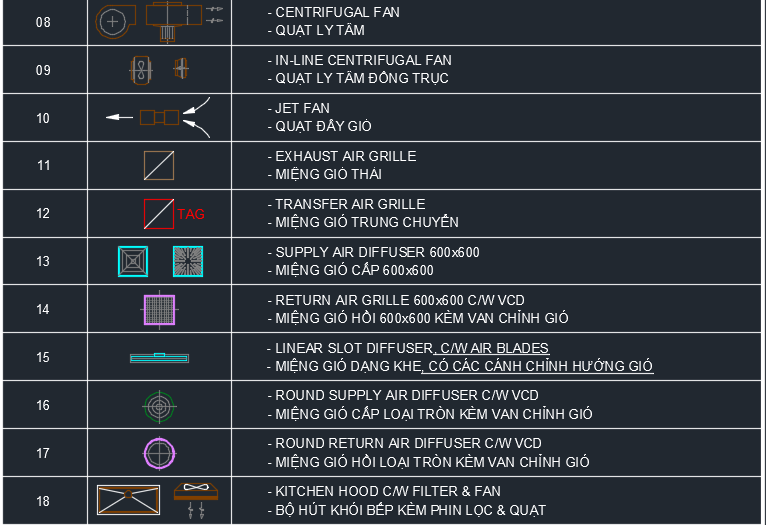This screenshot has height=525, width=766.
Task: Pick the exhaust air grille symbol
Action: (159, 166)
